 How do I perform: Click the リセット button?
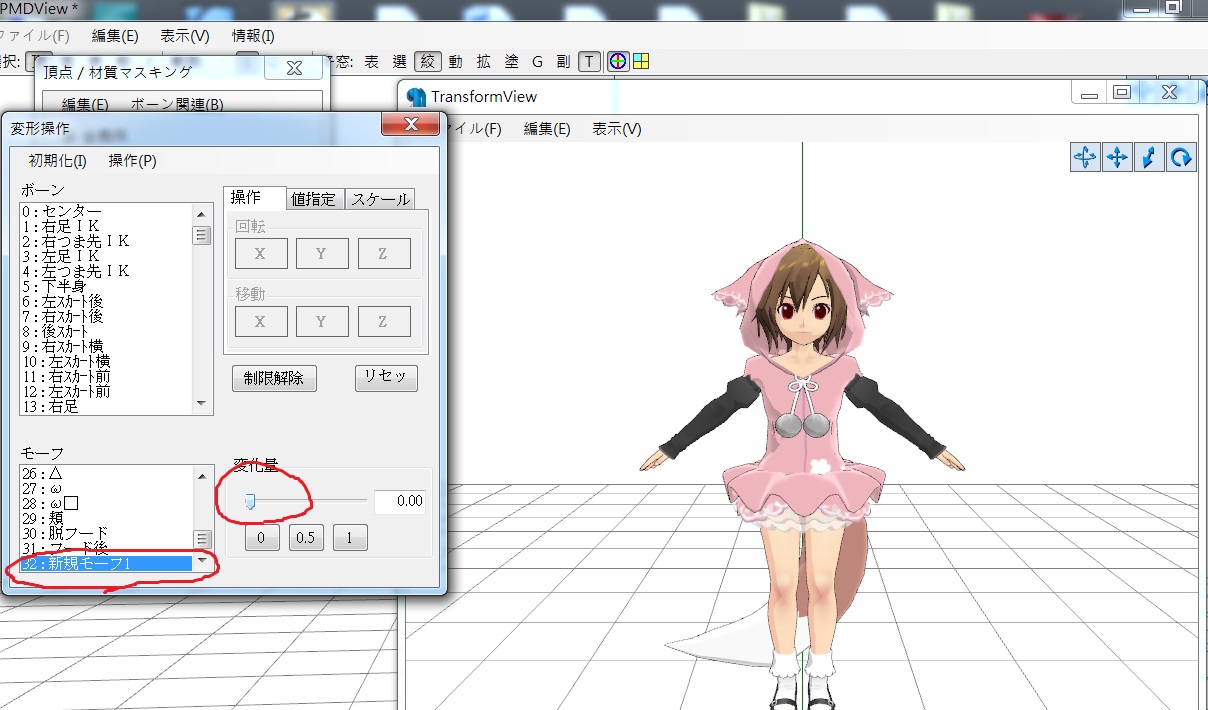[x=386, y=377]
